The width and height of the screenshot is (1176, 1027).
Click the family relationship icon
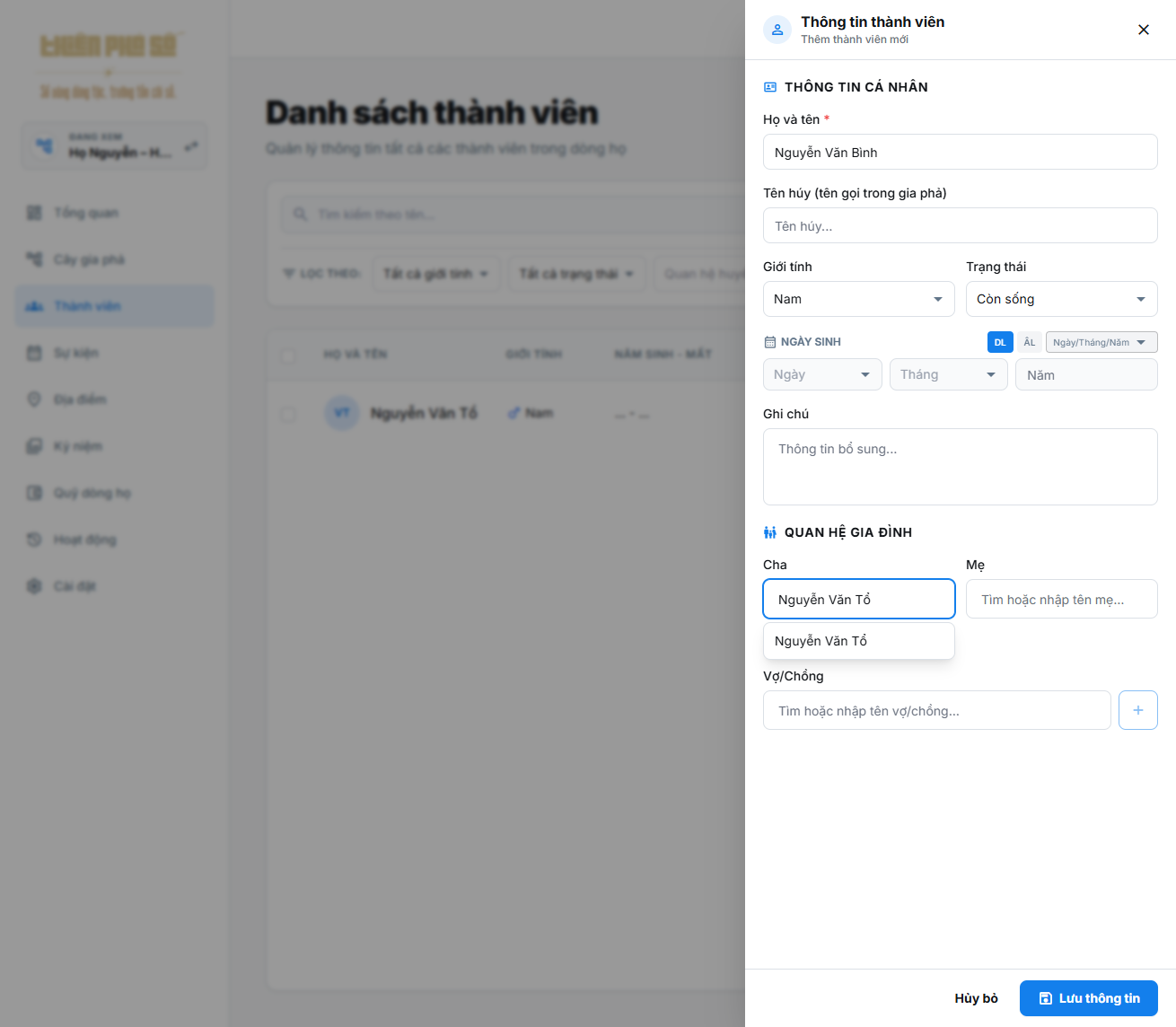point(770,532)
